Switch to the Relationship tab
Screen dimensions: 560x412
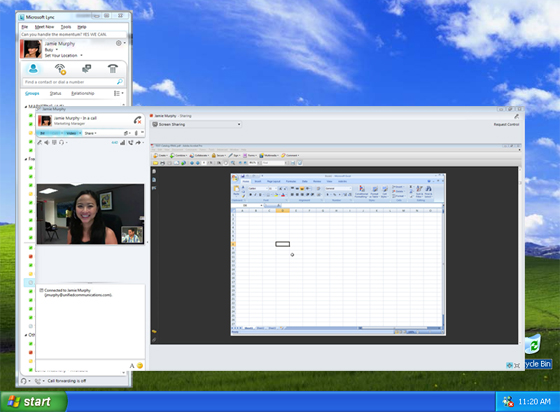tap(82, 93)
